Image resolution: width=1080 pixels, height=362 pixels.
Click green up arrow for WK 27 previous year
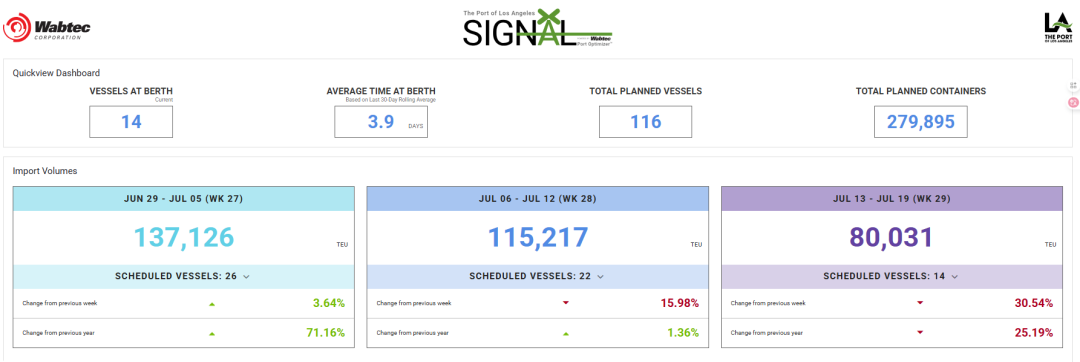point(212,333)
